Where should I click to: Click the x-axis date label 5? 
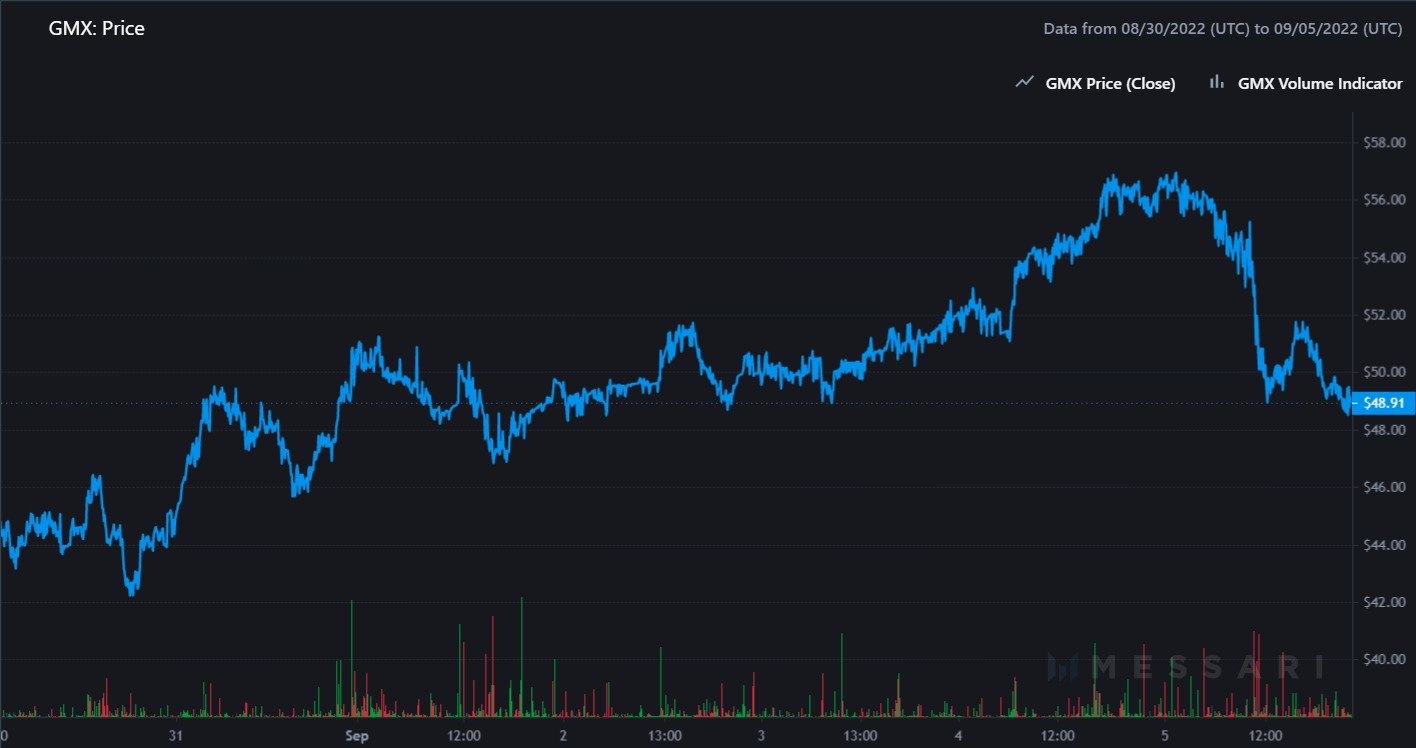point(1165,736)
